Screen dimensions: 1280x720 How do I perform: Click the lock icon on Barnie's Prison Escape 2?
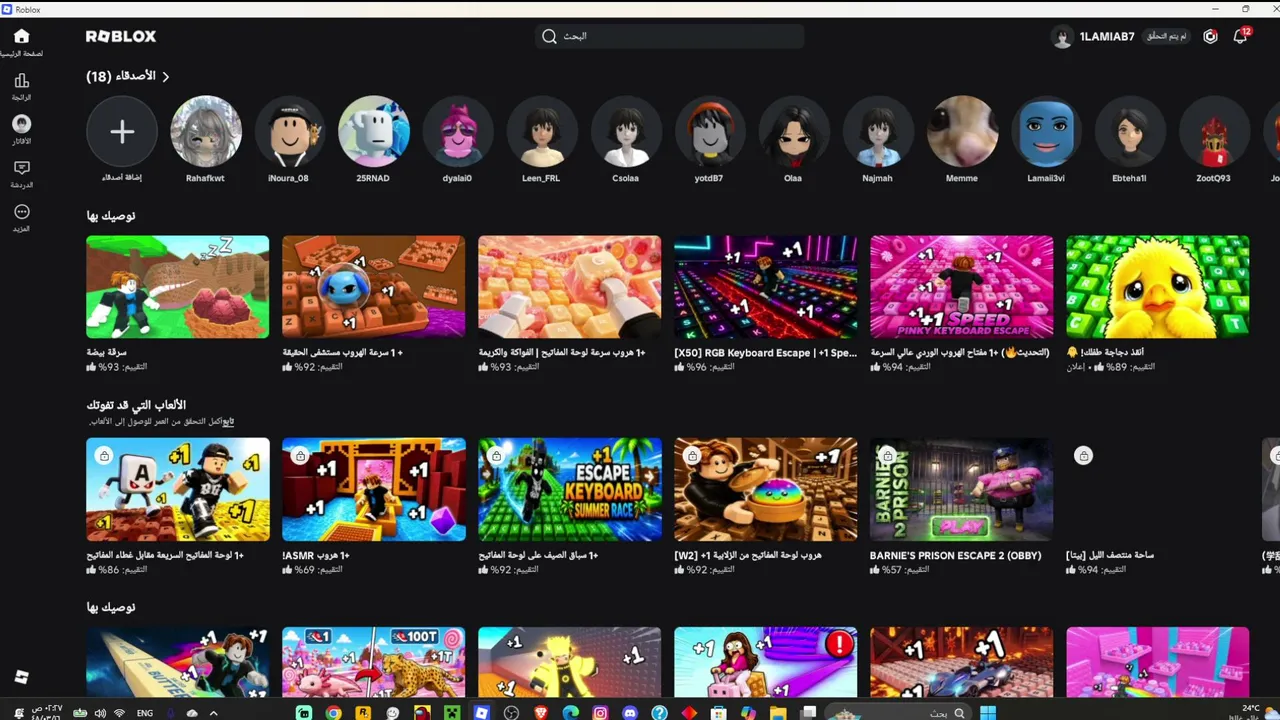pos(887,456)
